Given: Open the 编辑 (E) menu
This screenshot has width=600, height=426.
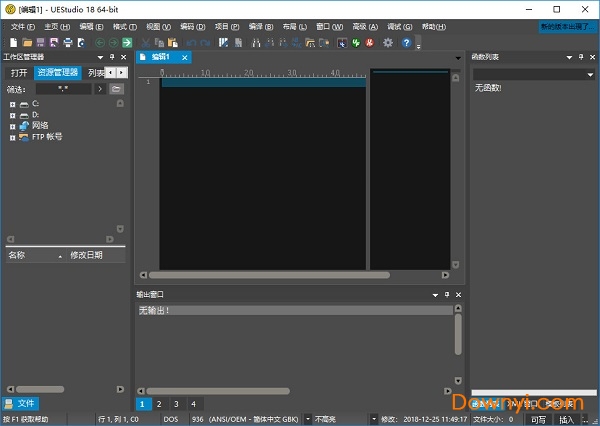Looking at the screenshot, I should pos(91,27).
